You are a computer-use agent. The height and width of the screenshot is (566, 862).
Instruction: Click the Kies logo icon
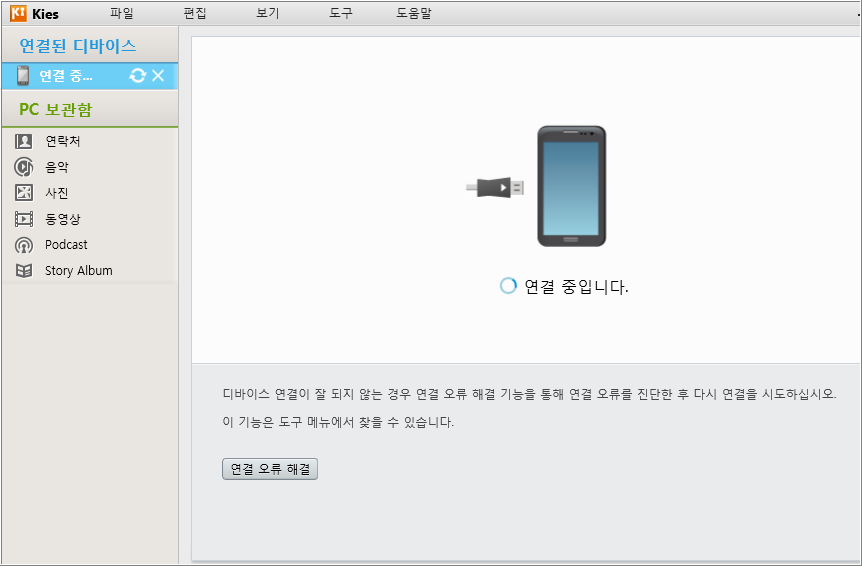coord(18,13)
